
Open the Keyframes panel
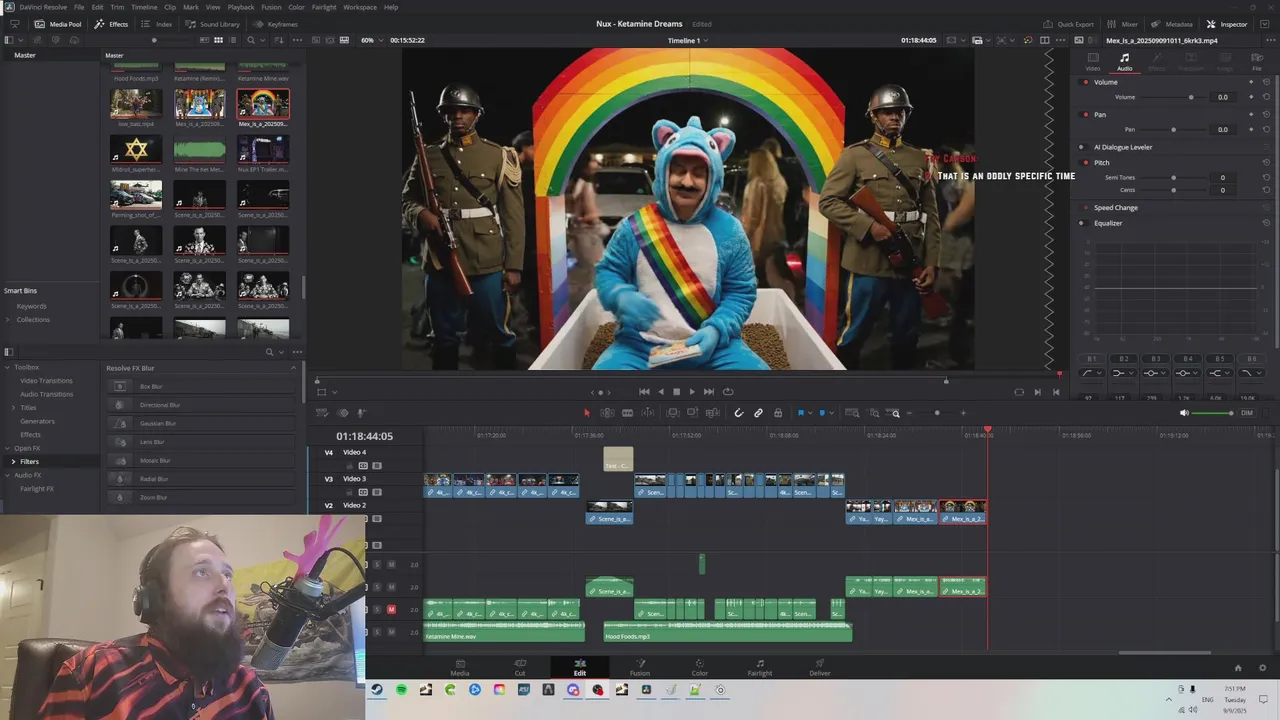click(276, 24)
